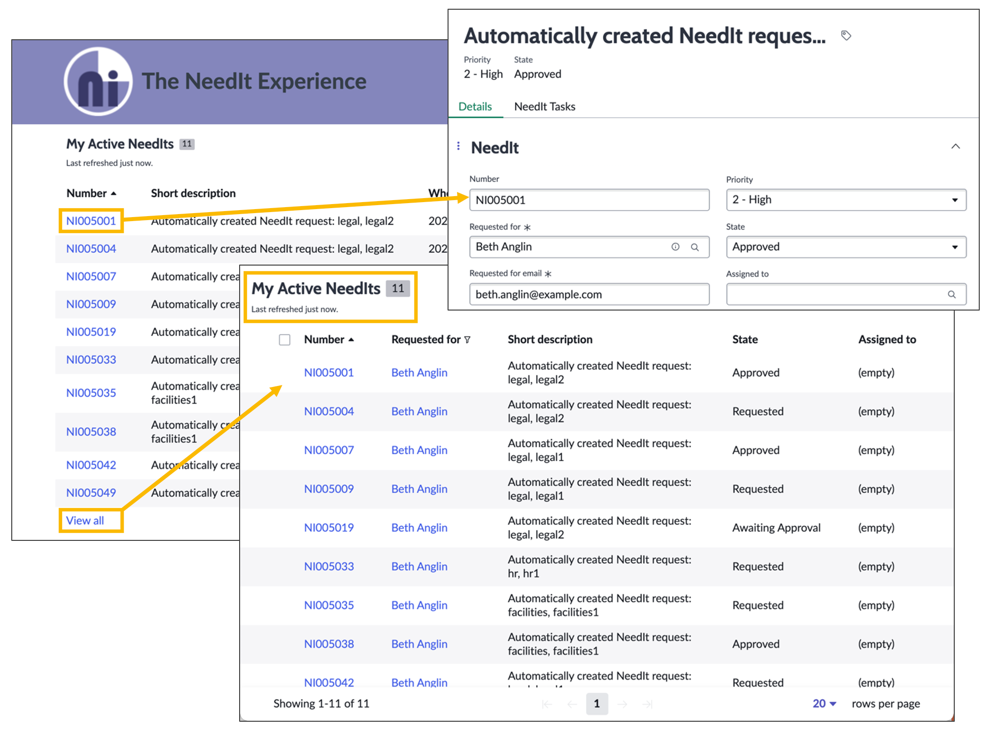The width and height of the screenshot is (990, 733).
Task: Click Beth Anglin link for NI005007
Action: tap(419, 450)
